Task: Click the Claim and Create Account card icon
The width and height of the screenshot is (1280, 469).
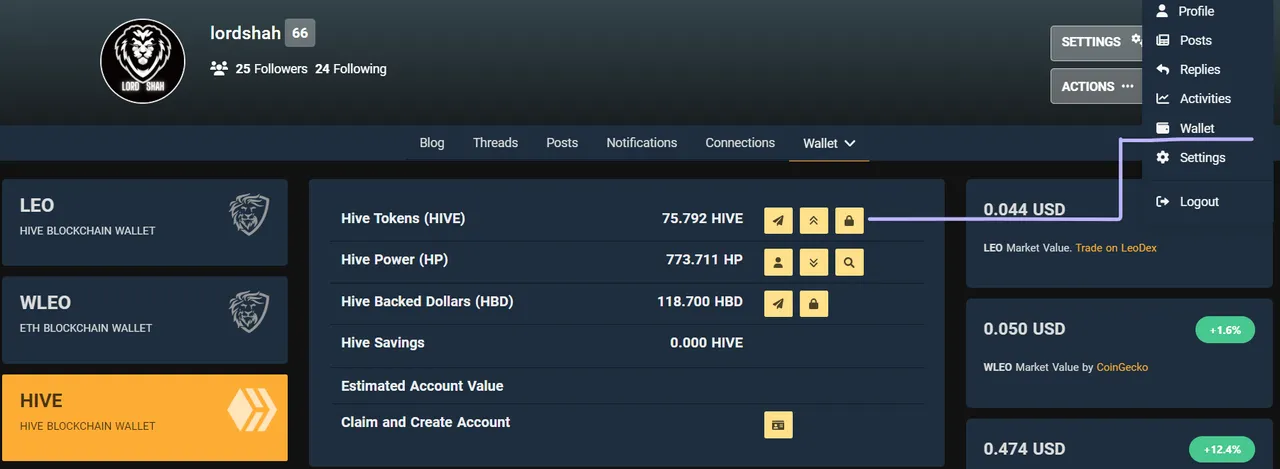Action: pyautogui.click(x=778, y=425)
